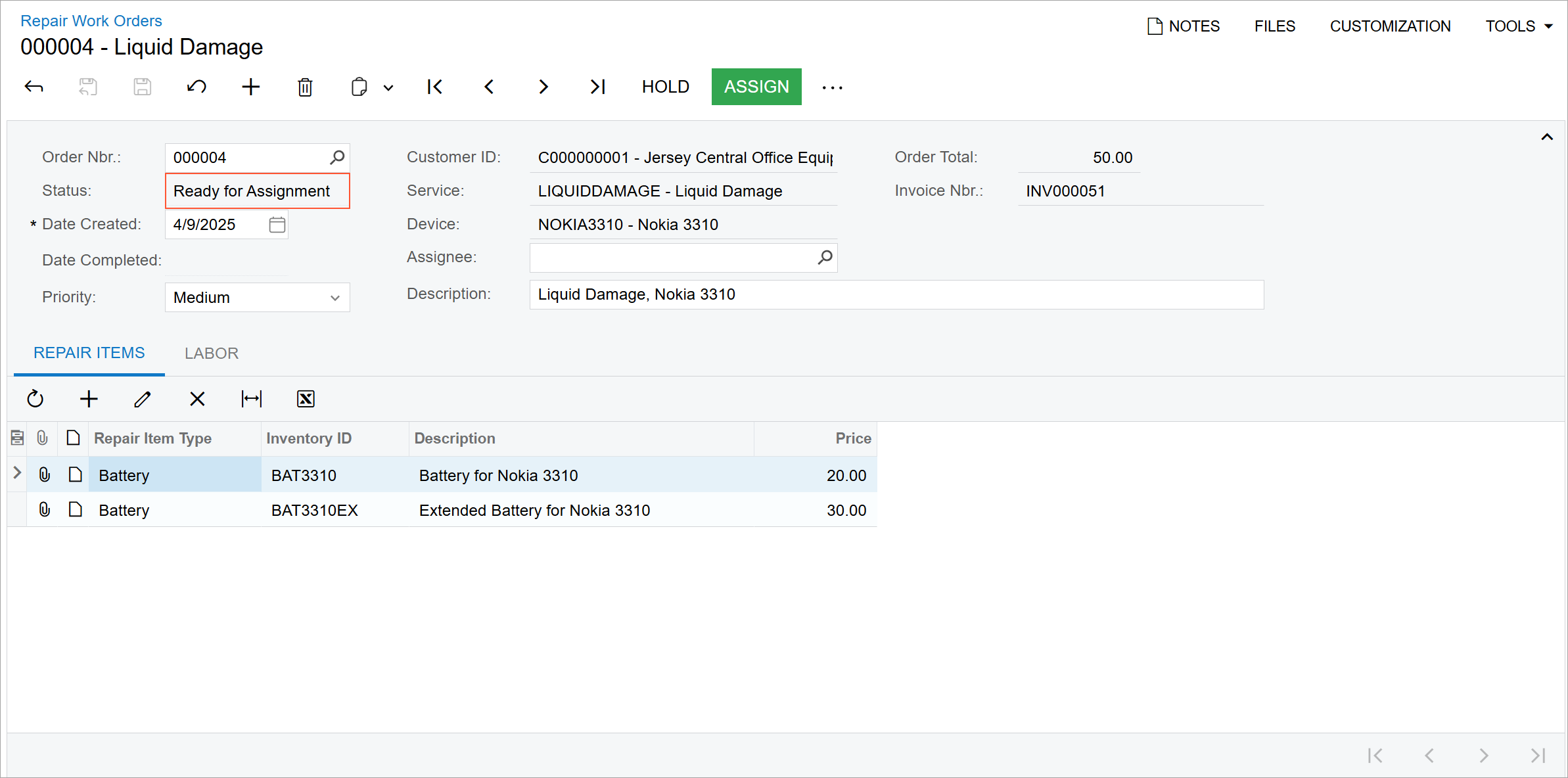
Task: Switch to the LABOR tab
Action: click(211, 354)
